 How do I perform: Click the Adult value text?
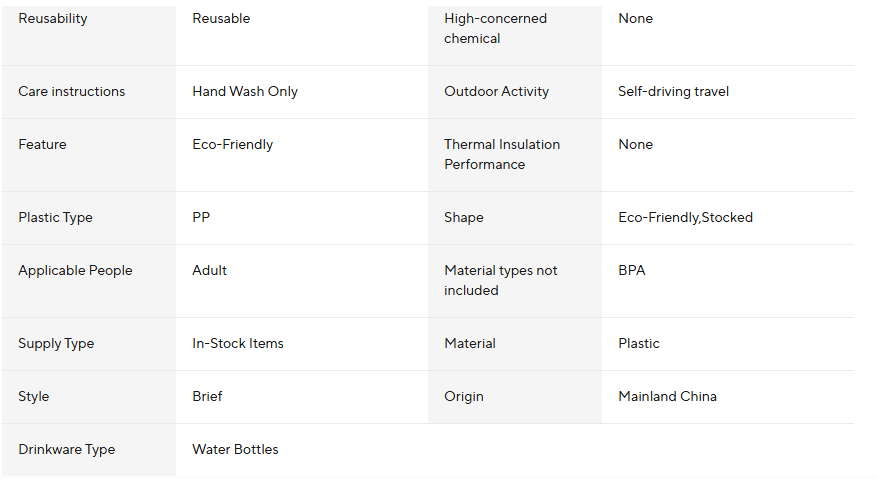point(210,271)
